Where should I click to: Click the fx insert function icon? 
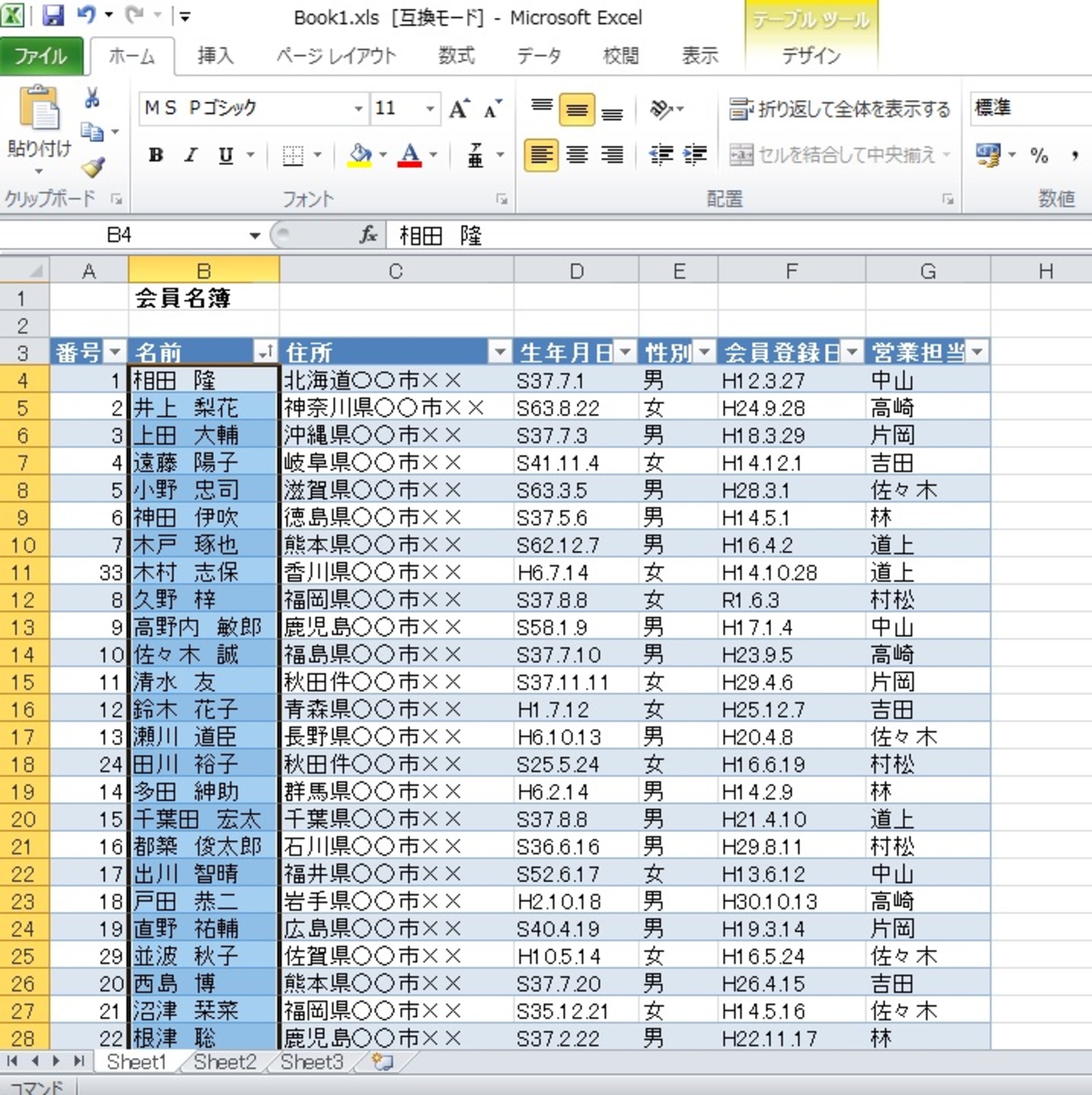[x=368, y=236]
